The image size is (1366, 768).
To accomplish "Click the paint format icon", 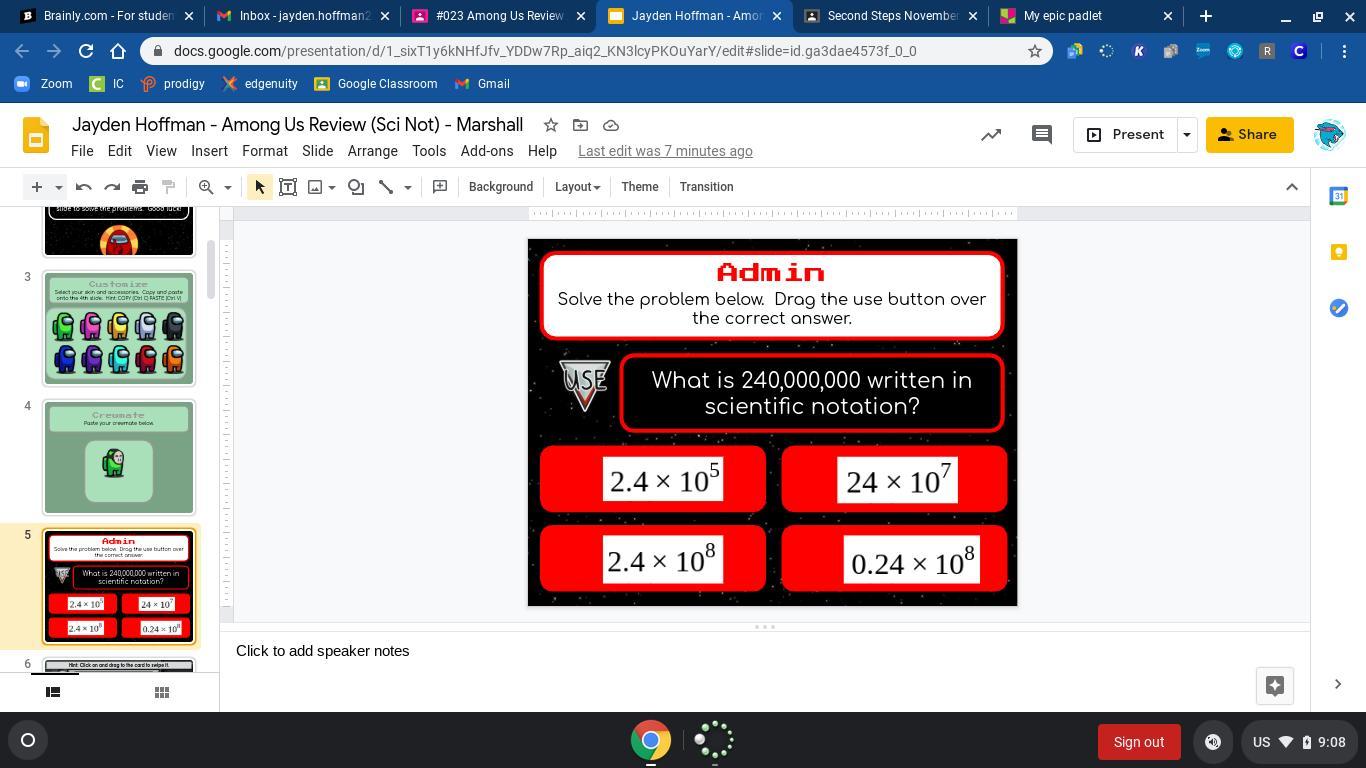I will tap(168, 187).
